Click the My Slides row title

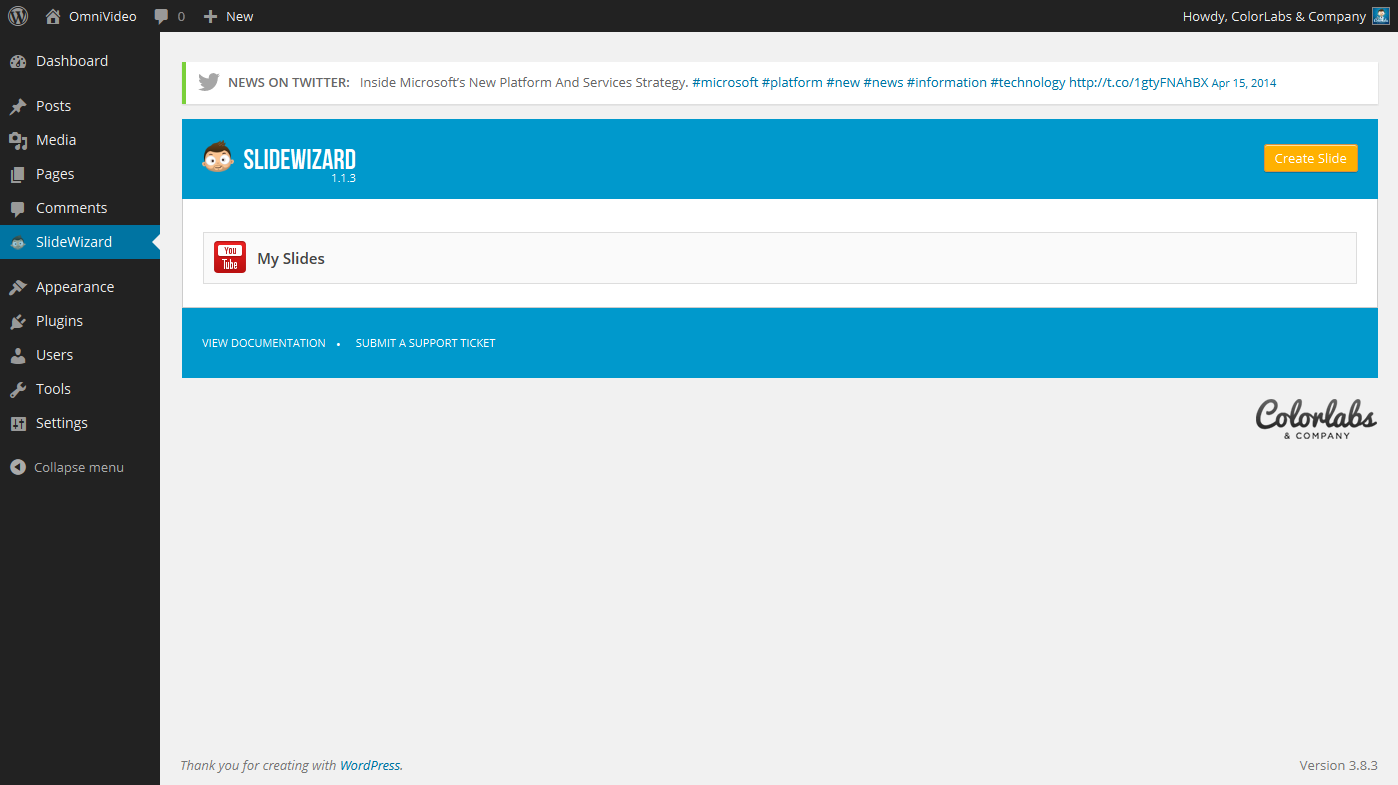291,258
